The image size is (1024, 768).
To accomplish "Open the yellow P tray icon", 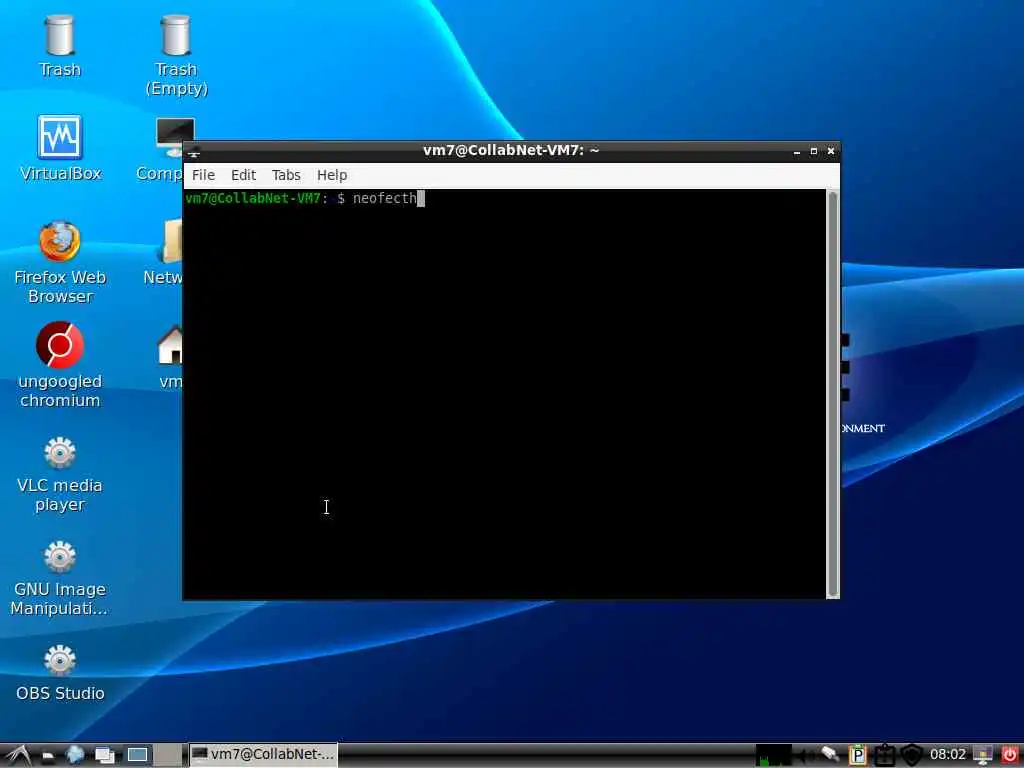I will 857,755.
